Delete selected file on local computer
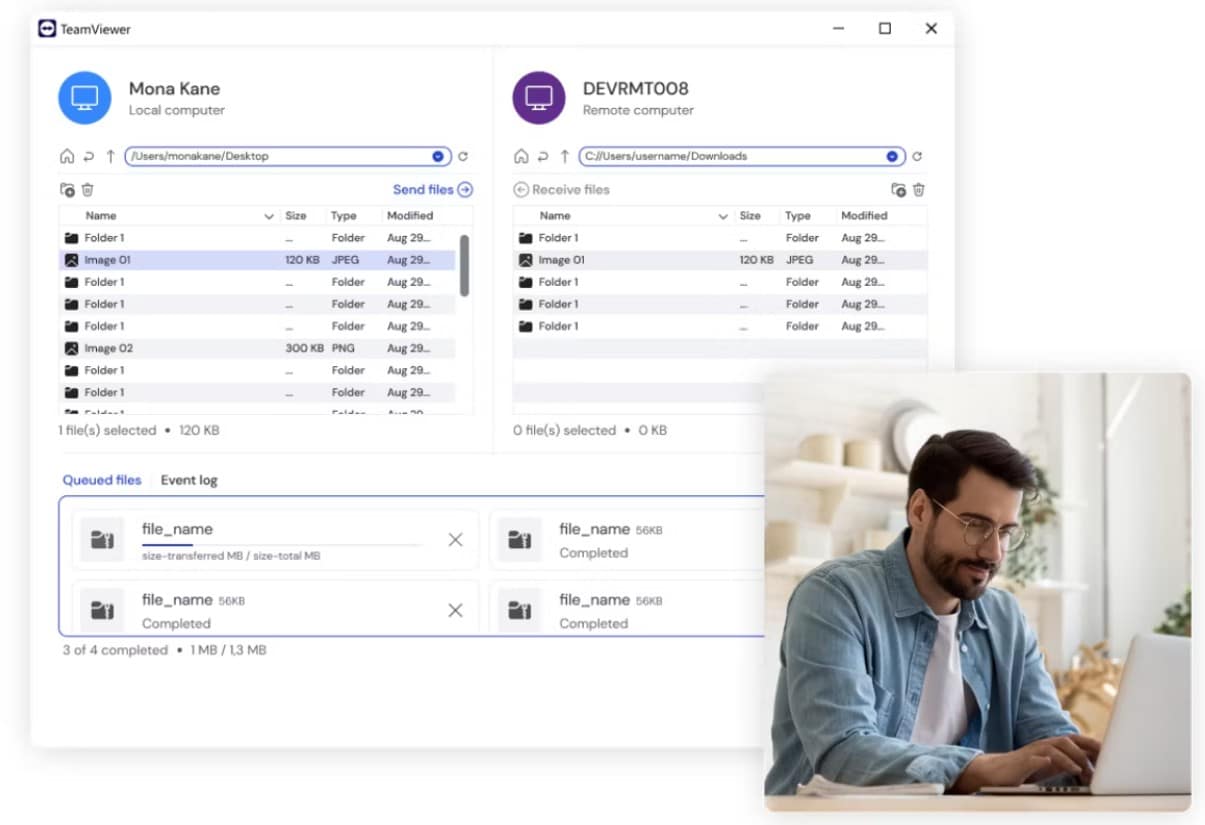The height and width of the screenshot is (825, 1205). 87,190
